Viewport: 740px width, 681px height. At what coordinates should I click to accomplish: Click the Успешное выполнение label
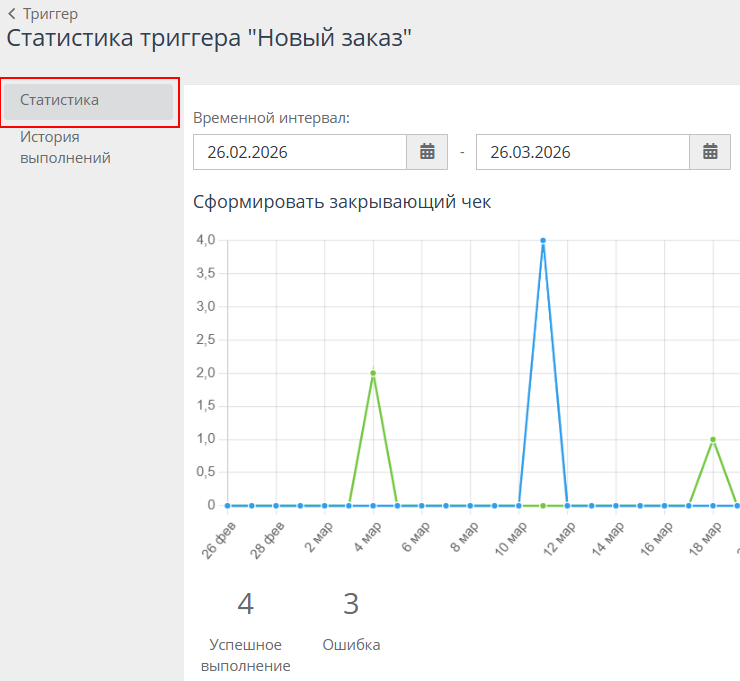tap(245, 655)
